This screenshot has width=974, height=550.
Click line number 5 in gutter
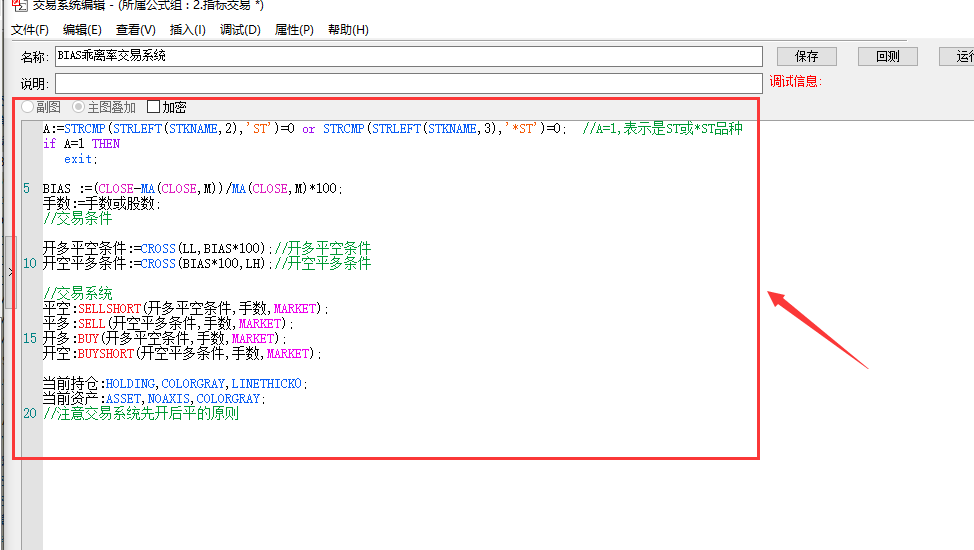tap(27, 188)
